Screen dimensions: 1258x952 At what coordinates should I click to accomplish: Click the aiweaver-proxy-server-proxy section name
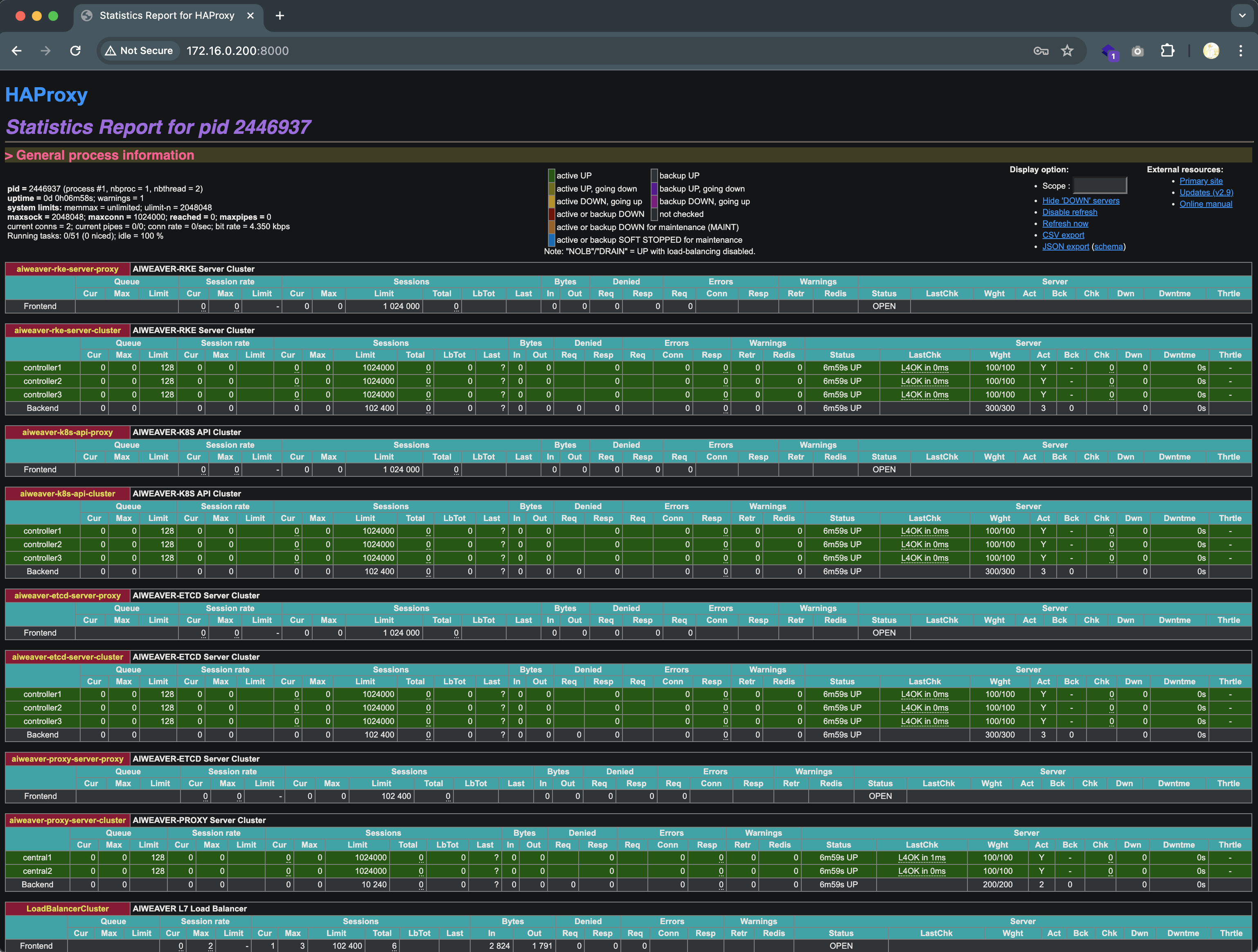pos(67,759)
